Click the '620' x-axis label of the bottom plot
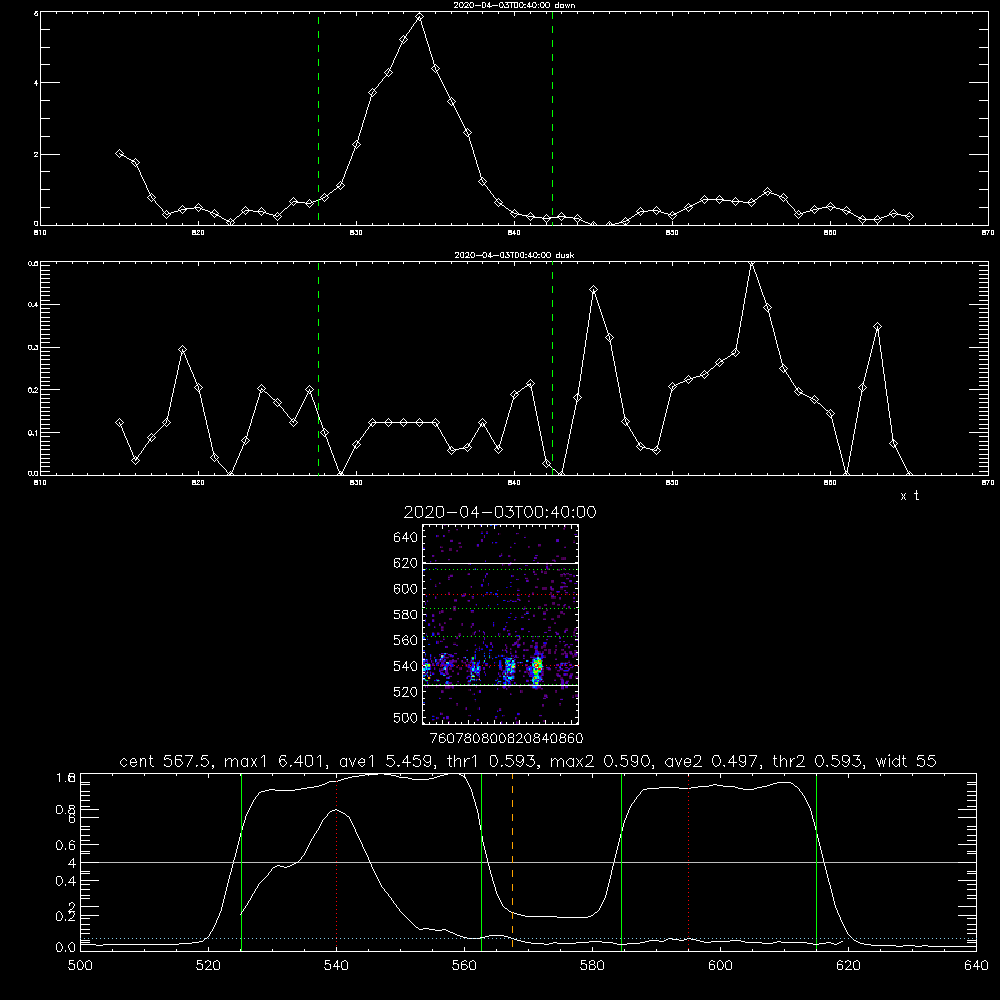The height and width of the screenshot is (1000, 1000). 848,966
